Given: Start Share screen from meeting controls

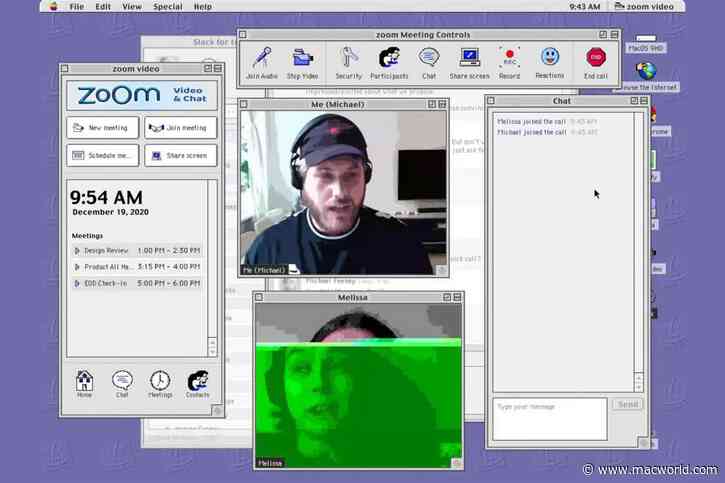Looking at the screenshot, I should point(469,58).
